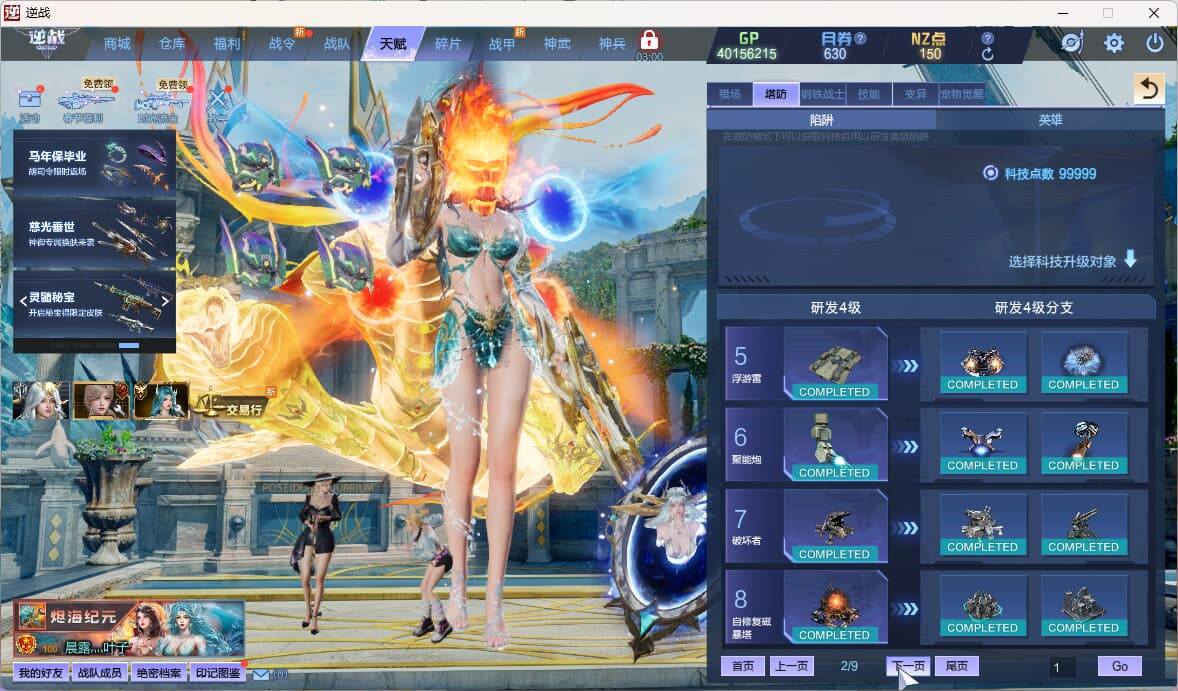Open the 天赋 talent menu
1178x691 pixels.
(392, 44)
